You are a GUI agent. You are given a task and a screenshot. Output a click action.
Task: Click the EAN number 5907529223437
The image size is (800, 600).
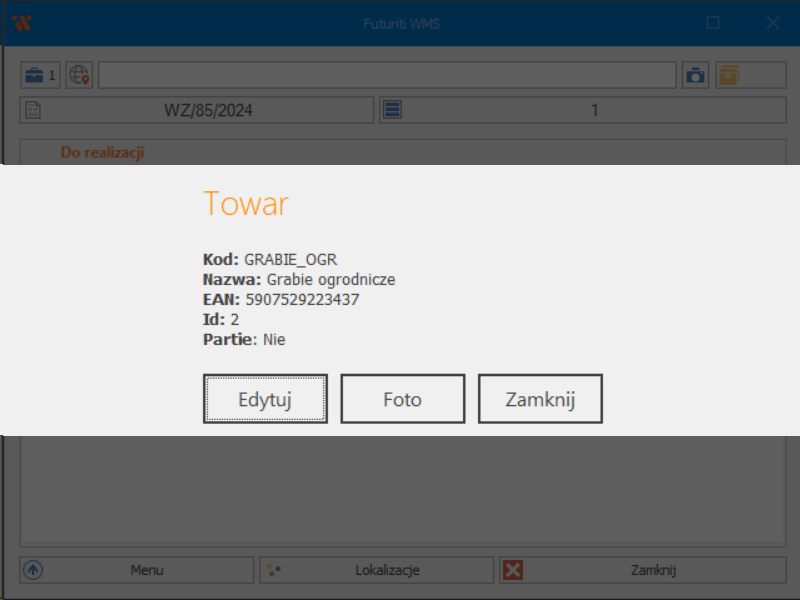(x=301, y=299)
